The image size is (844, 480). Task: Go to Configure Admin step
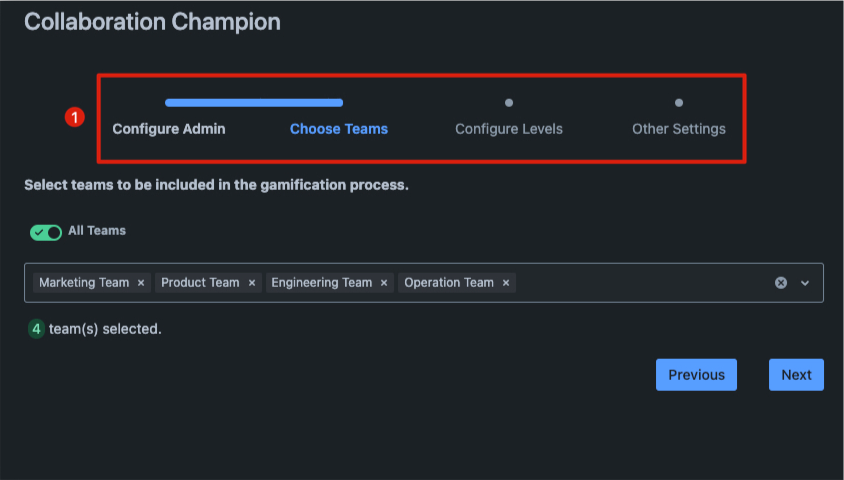click(169, 129)
